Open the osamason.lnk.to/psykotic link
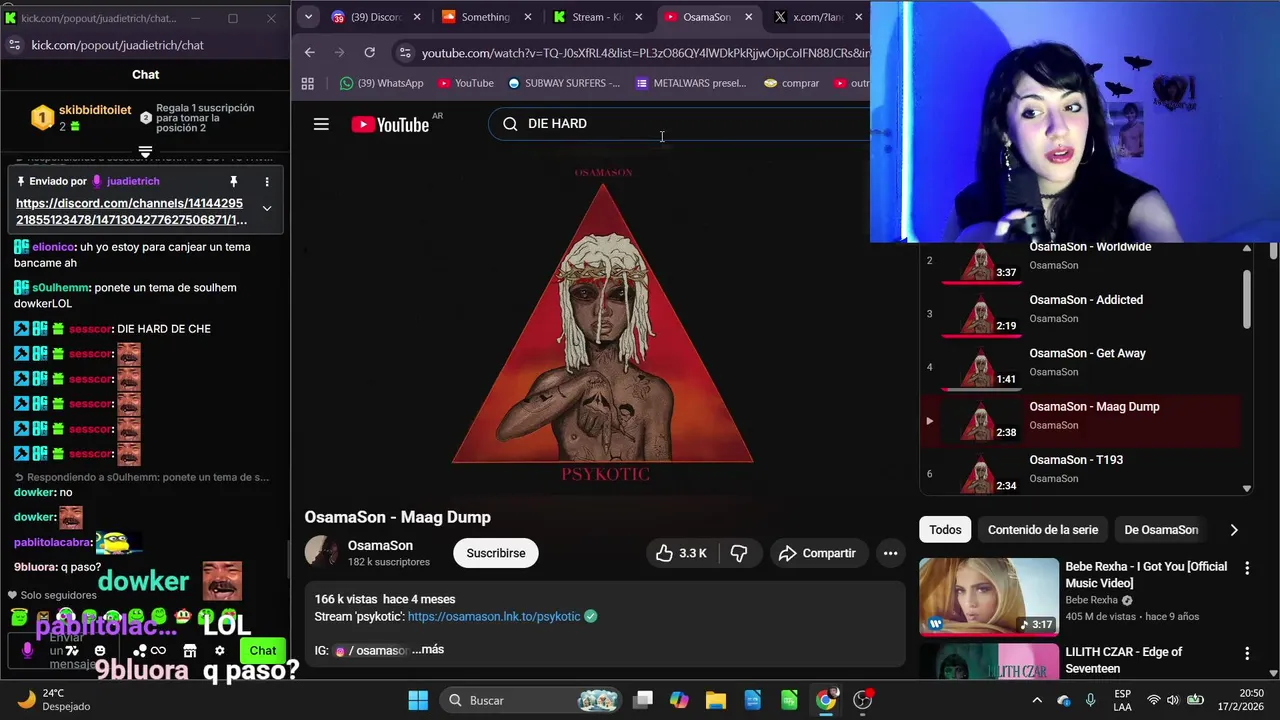 click(494, 617)
